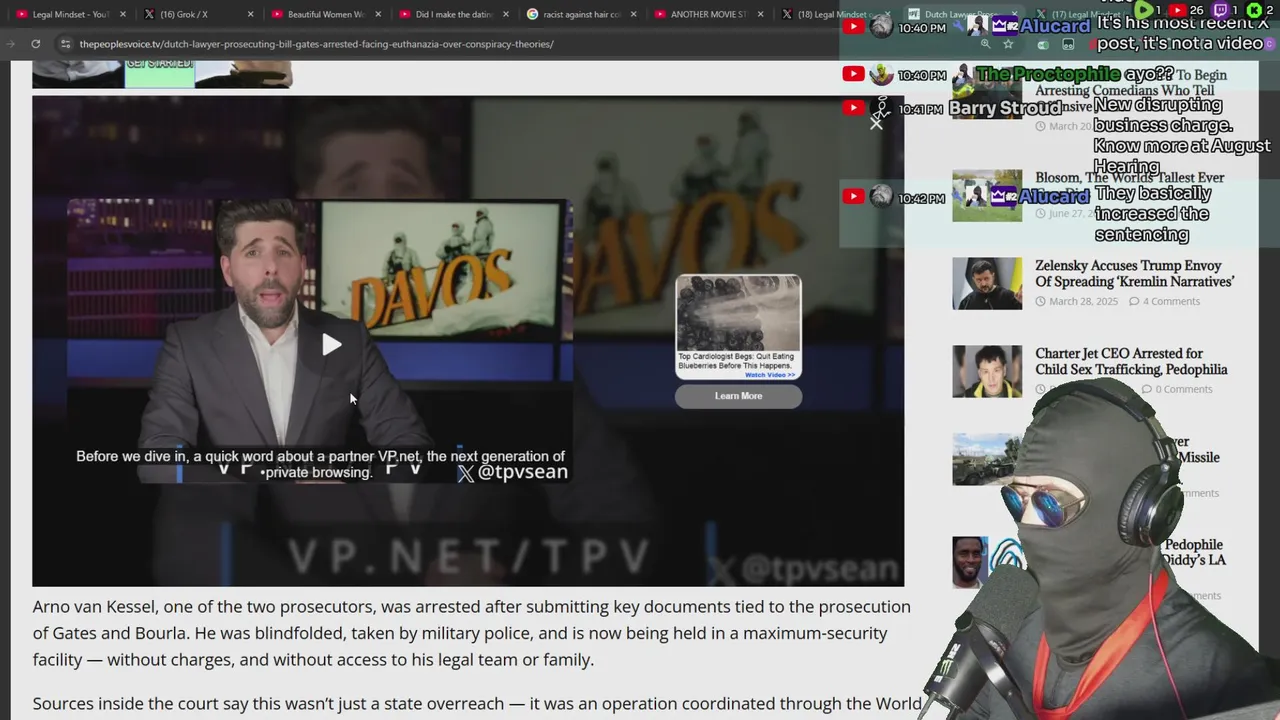Viewport: 1280px width, 720px height.
Task: Click the X logo beside '@tpvsean' caption
Action: (x=466, y=474)
